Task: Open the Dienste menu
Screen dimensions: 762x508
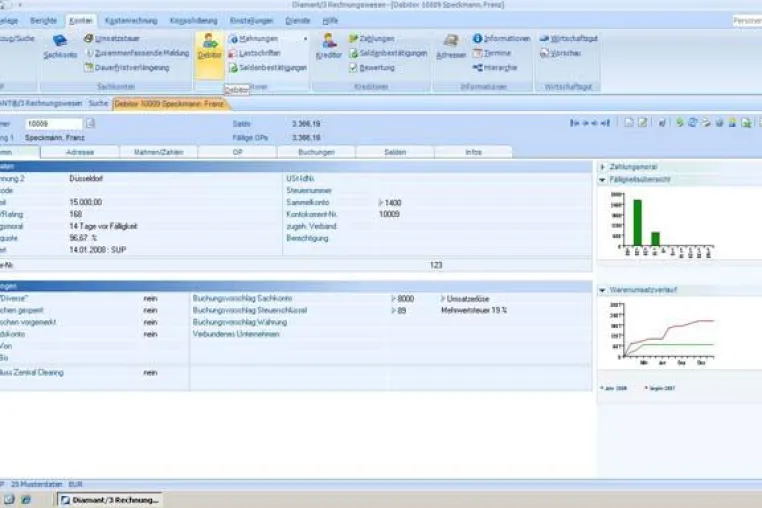Action: click(298, 21)
